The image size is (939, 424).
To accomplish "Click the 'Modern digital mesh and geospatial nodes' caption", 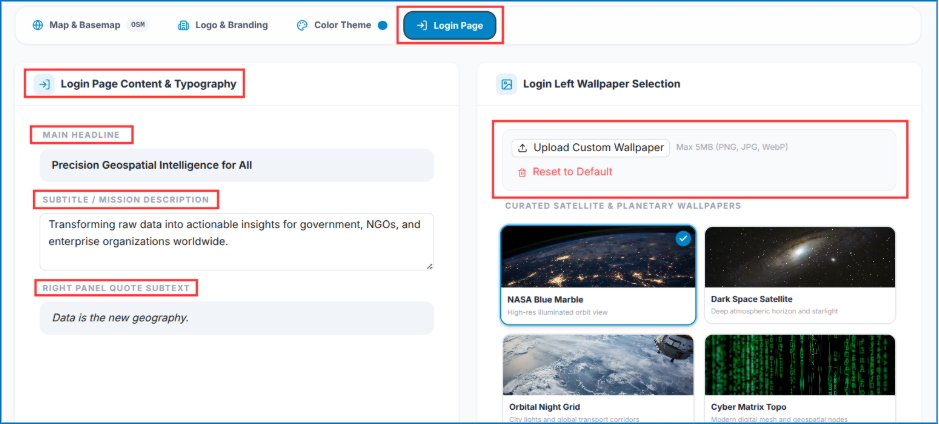I will [779, 419].
